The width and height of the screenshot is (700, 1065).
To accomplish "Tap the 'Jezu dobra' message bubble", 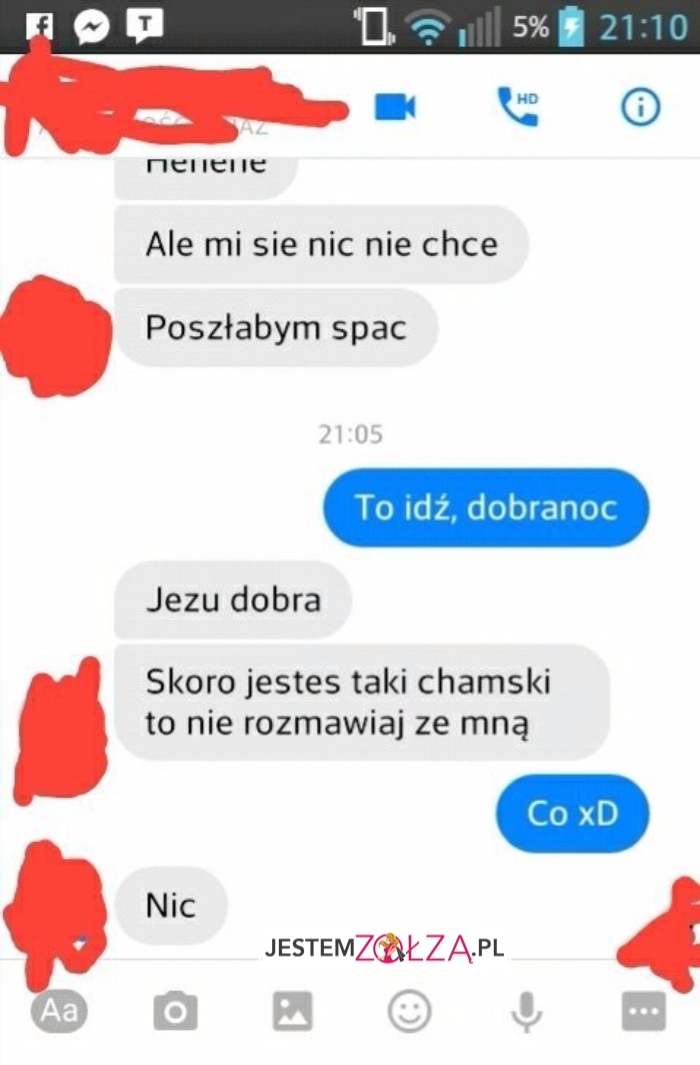I will pos(233,599).
